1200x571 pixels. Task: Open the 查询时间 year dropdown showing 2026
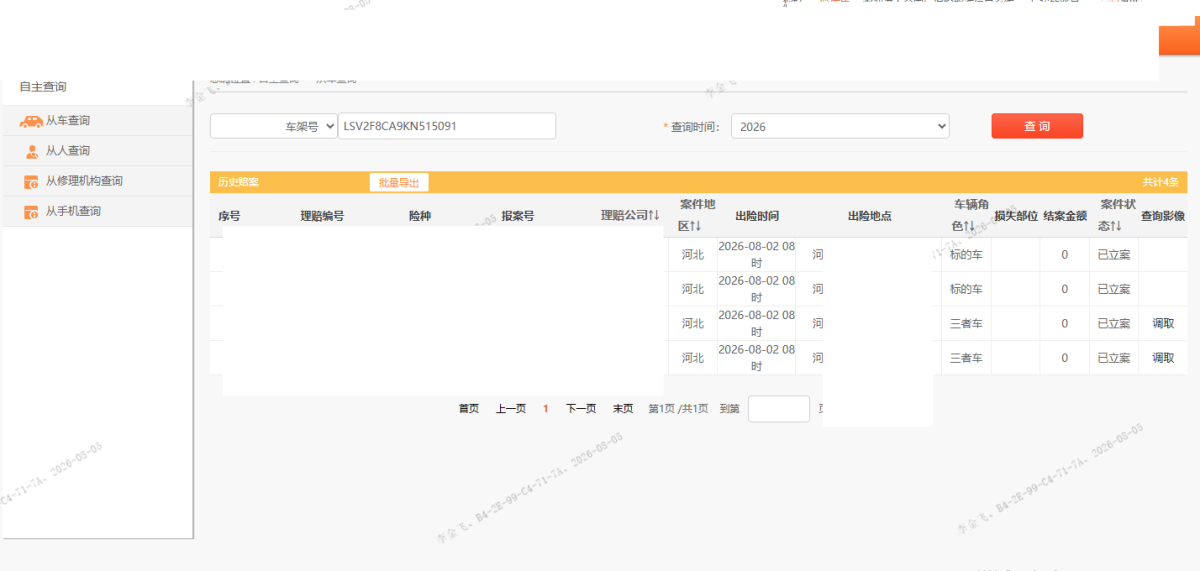[840, 127]
